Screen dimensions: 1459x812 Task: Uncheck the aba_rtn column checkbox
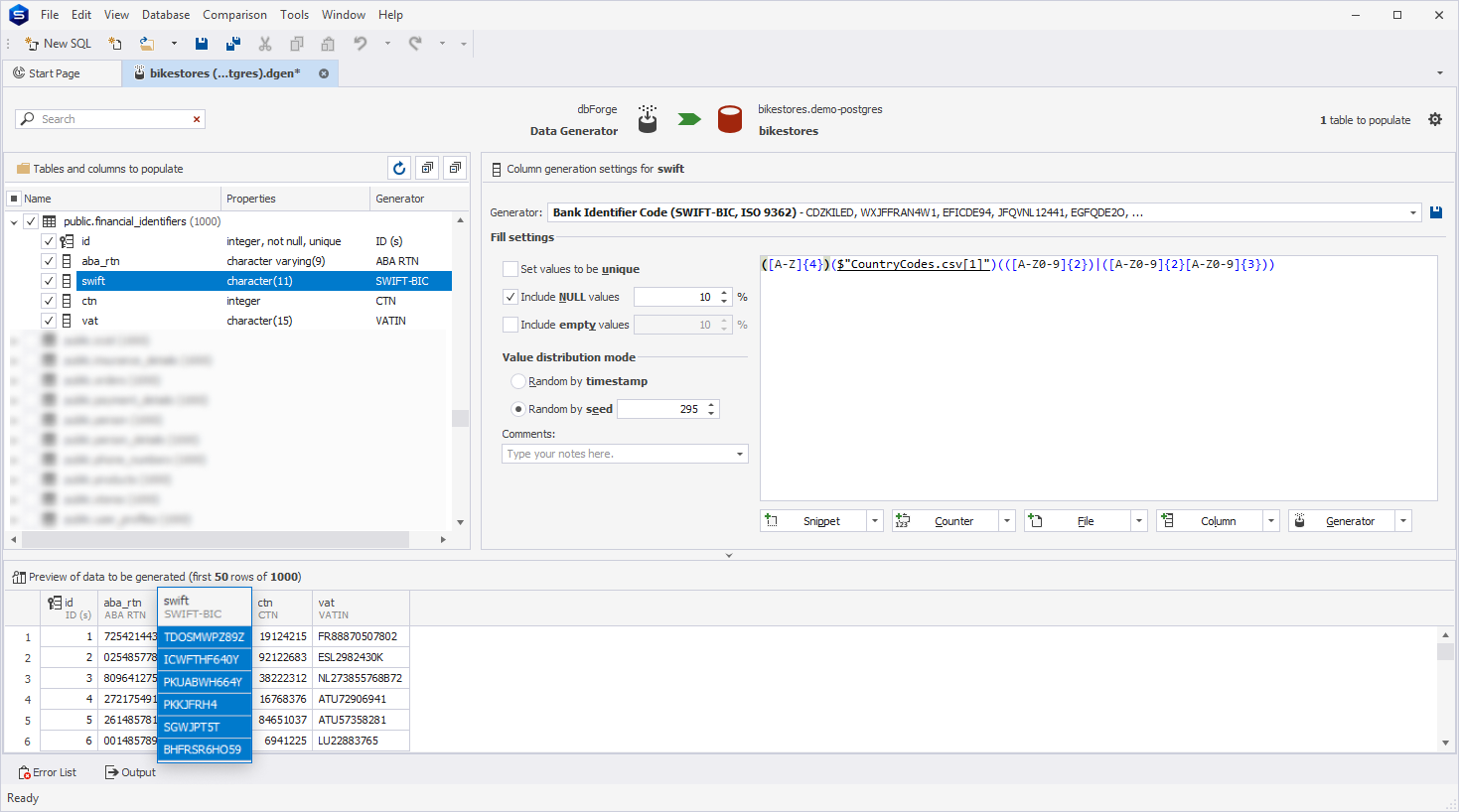coord(48,261)
